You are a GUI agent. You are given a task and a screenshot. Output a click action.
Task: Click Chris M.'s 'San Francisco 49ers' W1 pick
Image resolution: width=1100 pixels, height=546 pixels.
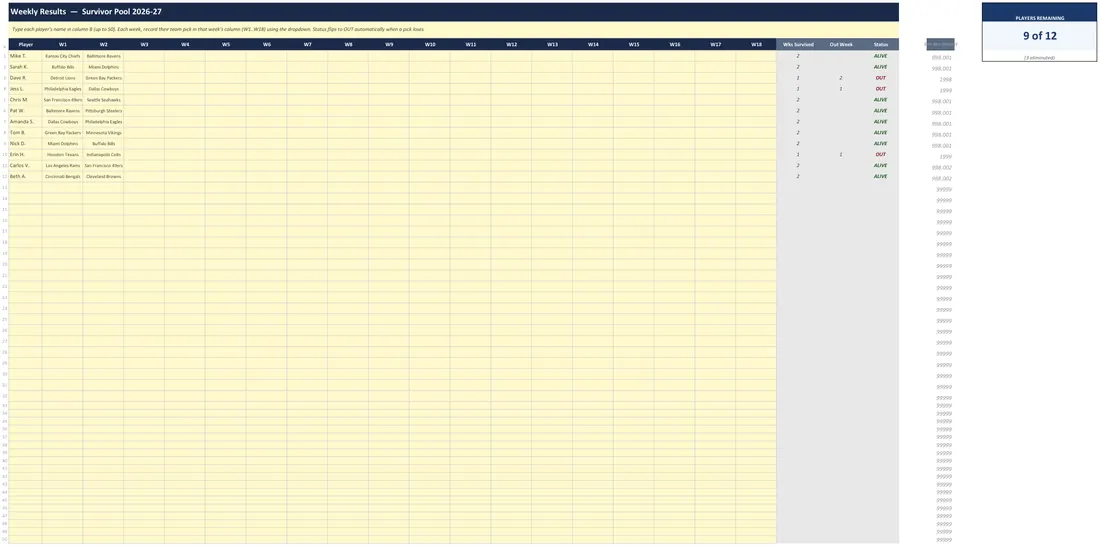coord(62,100)
